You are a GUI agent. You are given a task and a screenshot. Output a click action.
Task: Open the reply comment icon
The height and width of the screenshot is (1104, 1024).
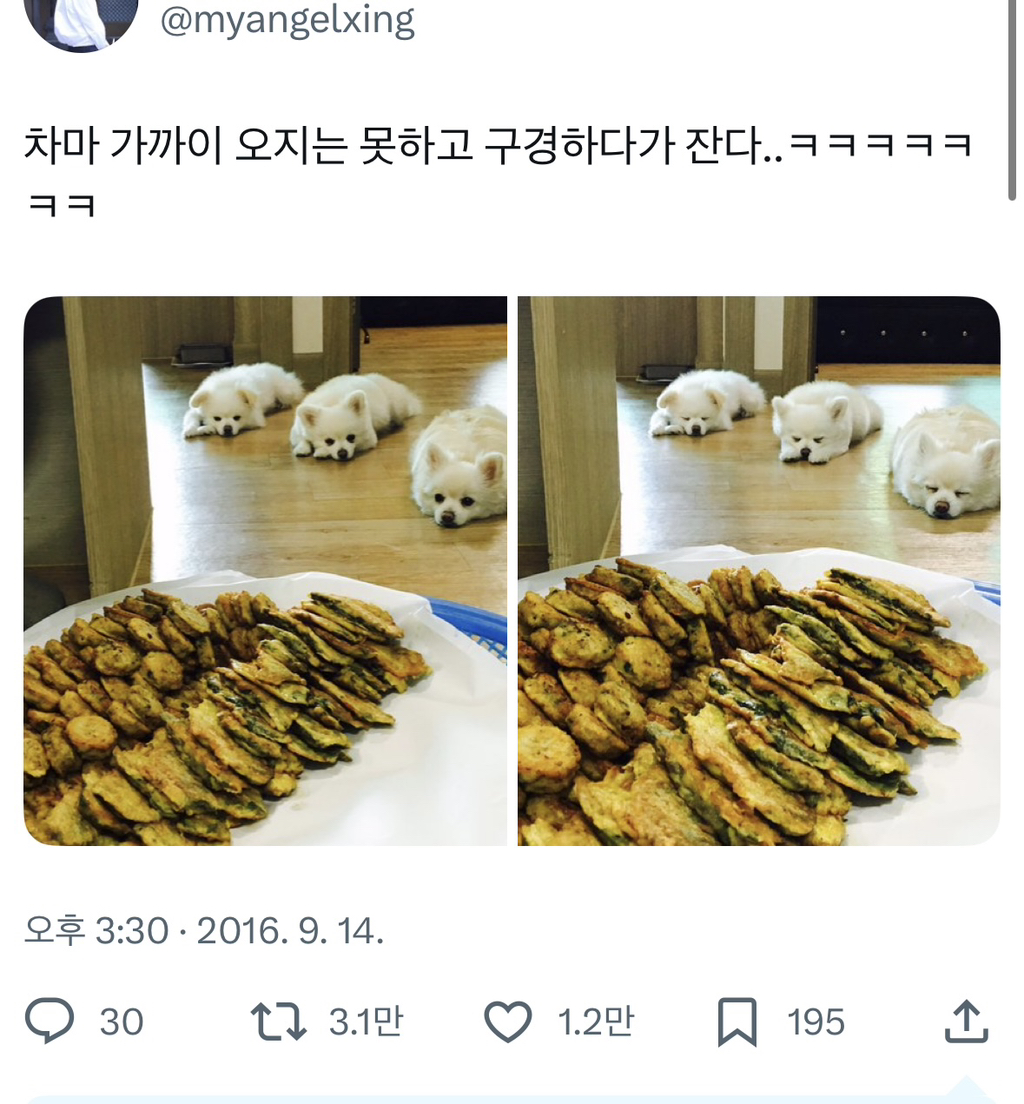(x=49, y=1021)
